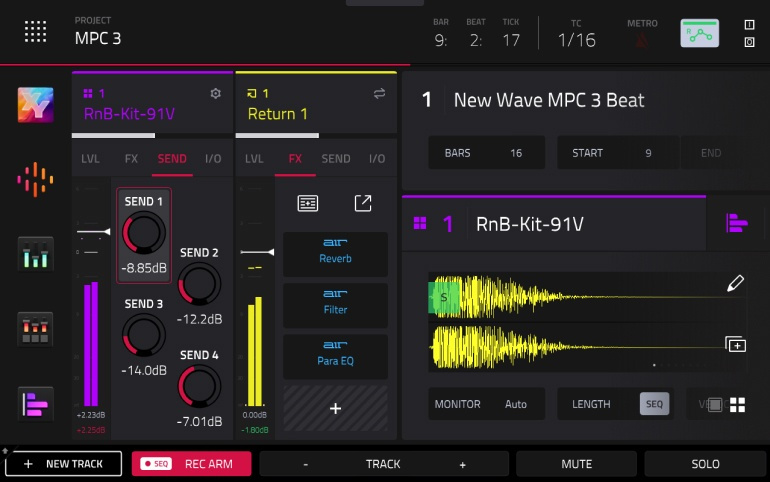The image size is (770, 482).
Task: Open the END field
Action: coord(711,153)
